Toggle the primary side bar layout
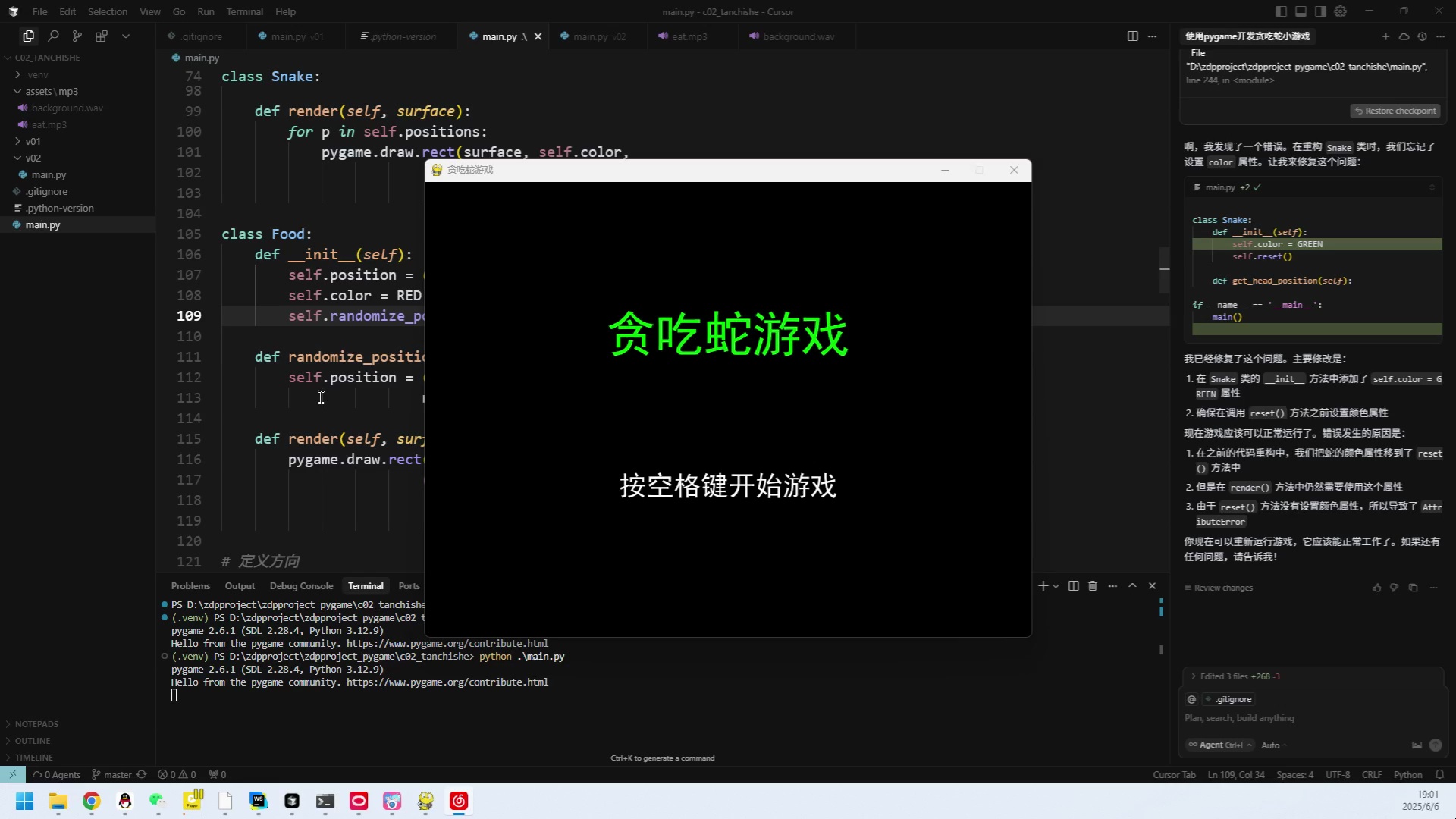The image size is (1456, 819). pyautogui.click(x=1281, y=11)
